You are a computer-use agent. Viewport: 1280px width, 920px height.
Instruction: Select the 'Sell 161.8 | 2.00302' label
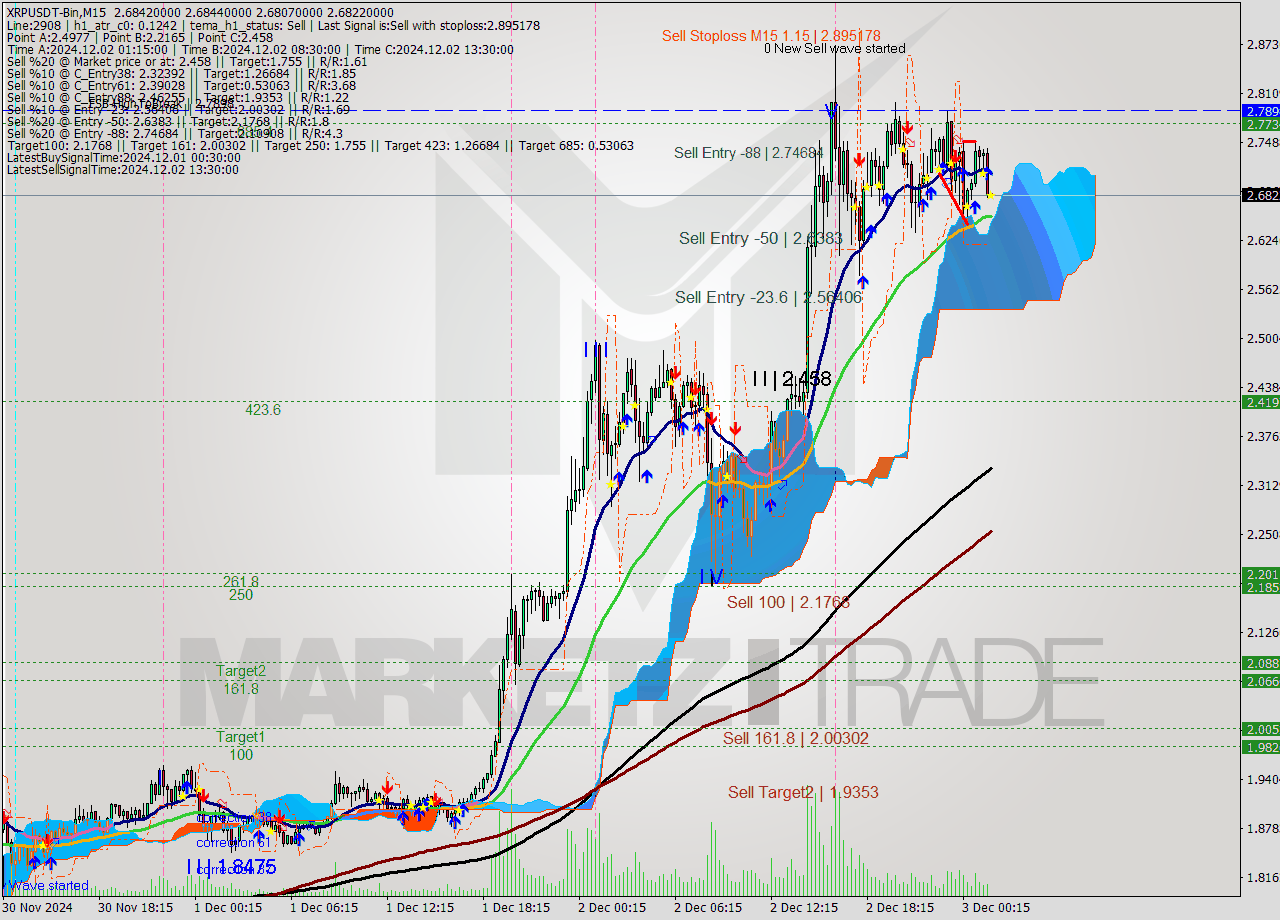[x=796, y=738]
